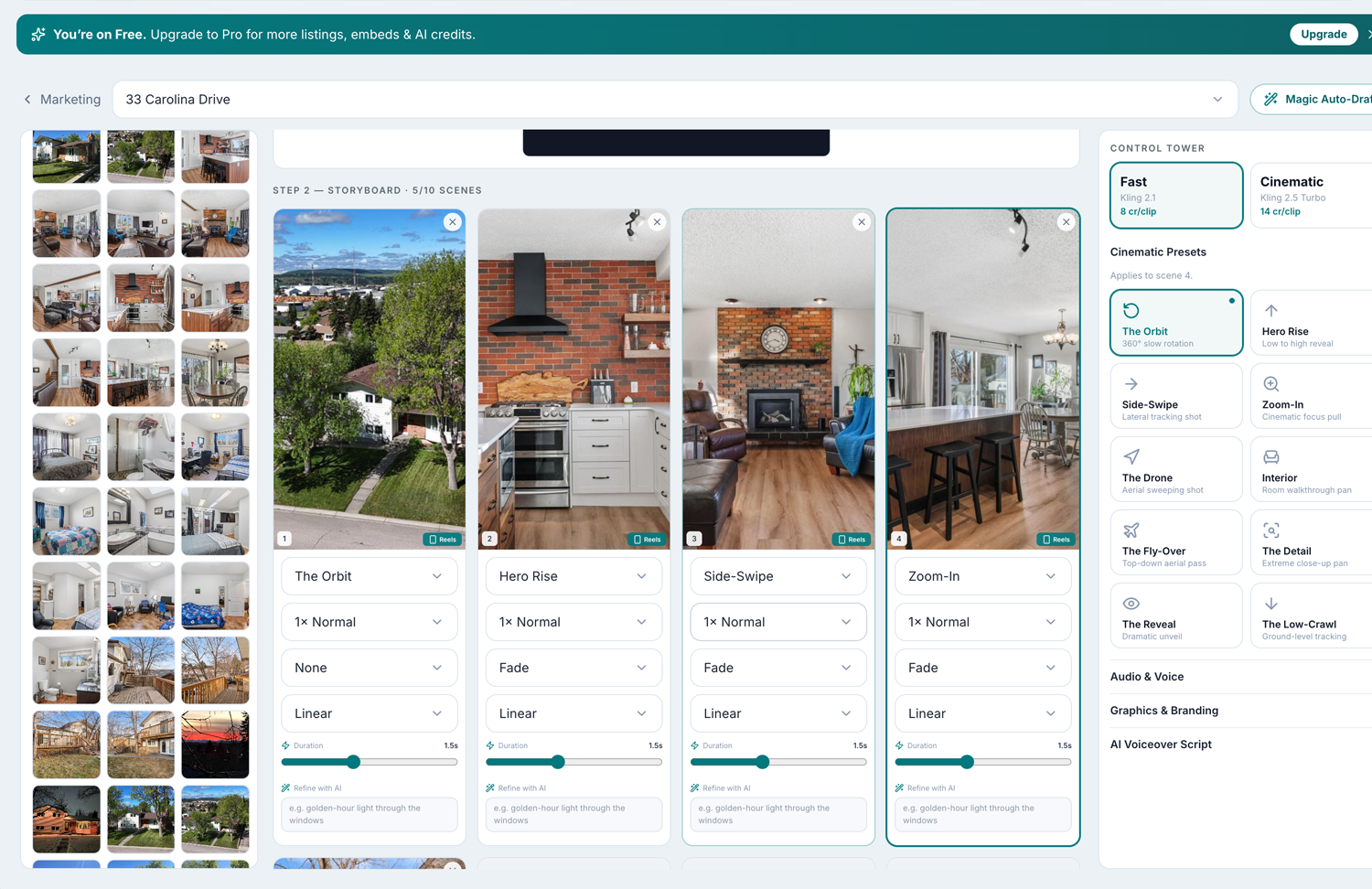
Task: Open scene 1 transition dropdown set to None
Action: tap(370, 668)
